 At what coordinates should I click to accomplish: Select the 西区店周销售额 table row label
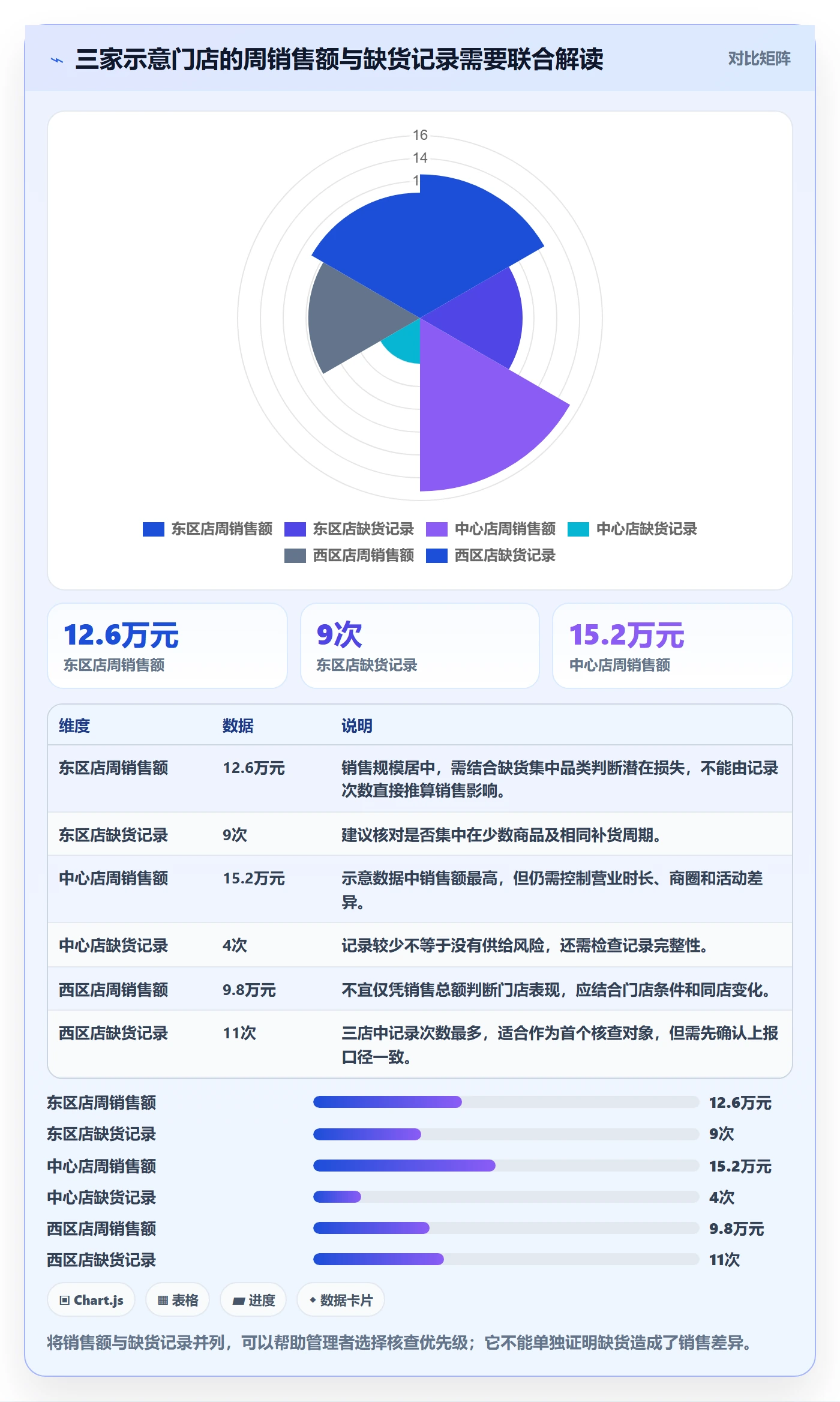pyautogui.click(x=113, y=990)
